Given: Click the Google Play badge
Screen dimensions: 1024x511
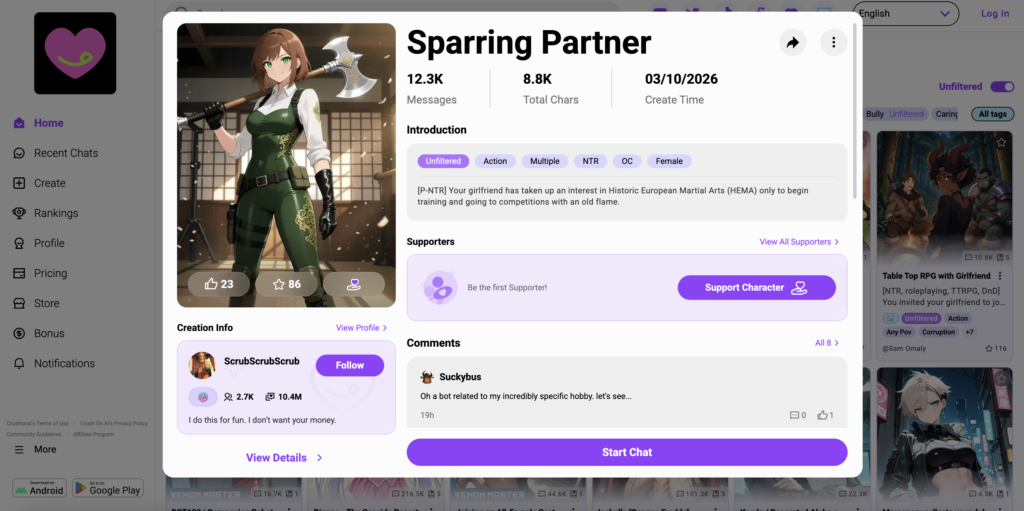Looking at the screenshot, I should click(x=108, y=488).
